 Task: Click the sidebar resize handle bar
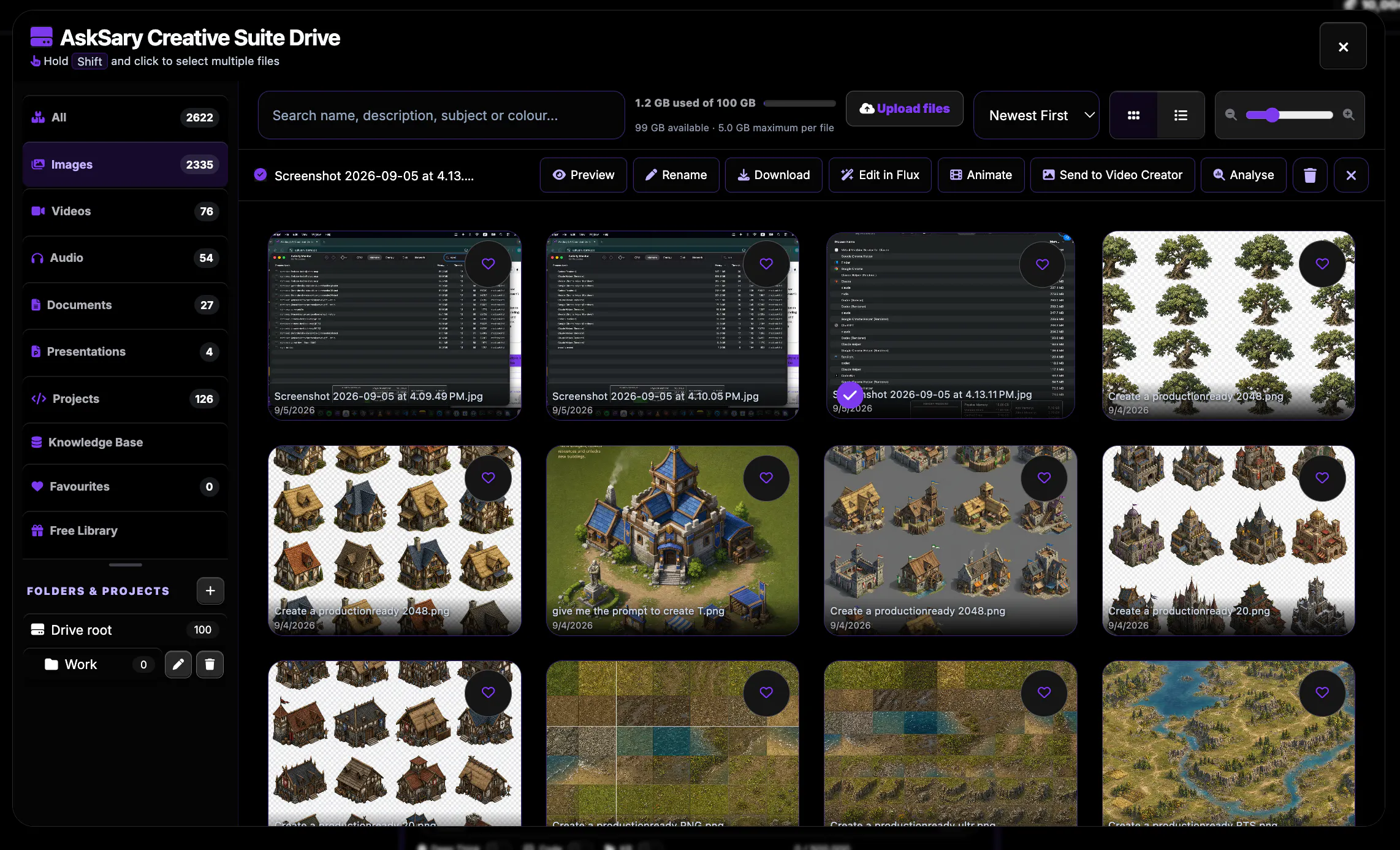tap(125, 564)
